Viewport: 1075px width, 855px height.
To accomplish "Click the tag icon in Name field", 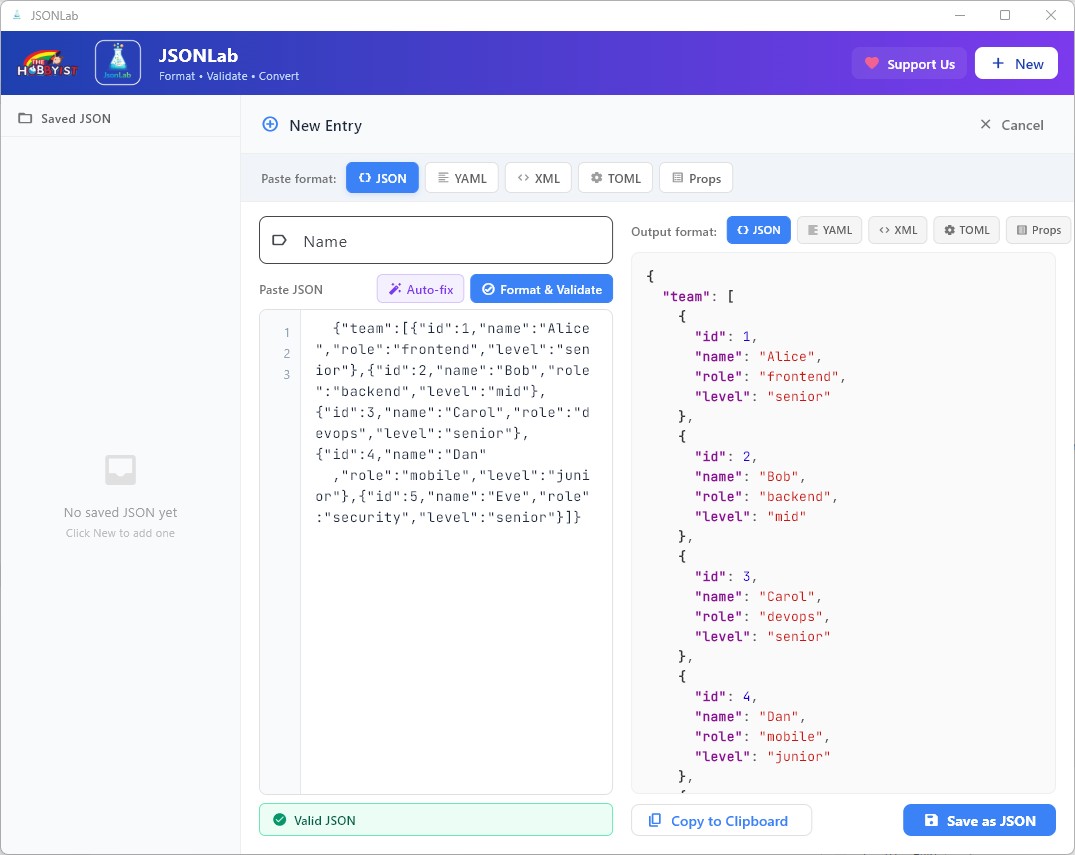I will point(280,241).
